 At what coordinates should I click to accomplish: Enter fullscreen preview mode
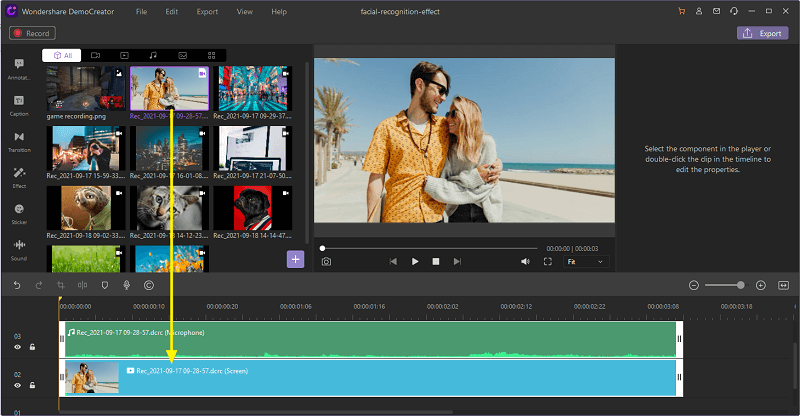547,261
